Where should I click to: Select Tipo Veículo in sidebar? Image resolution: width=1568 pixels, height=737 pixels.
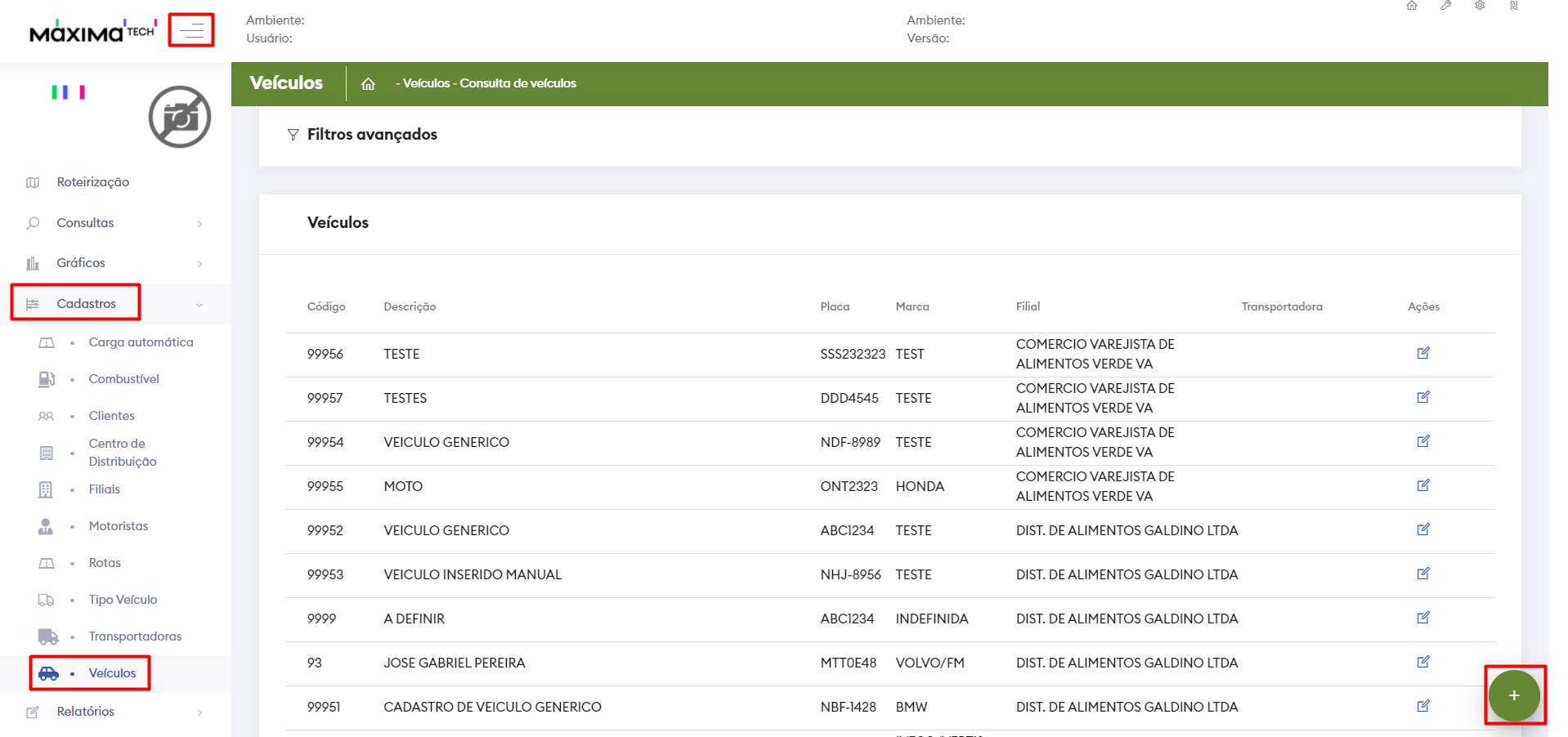(123, 600)
